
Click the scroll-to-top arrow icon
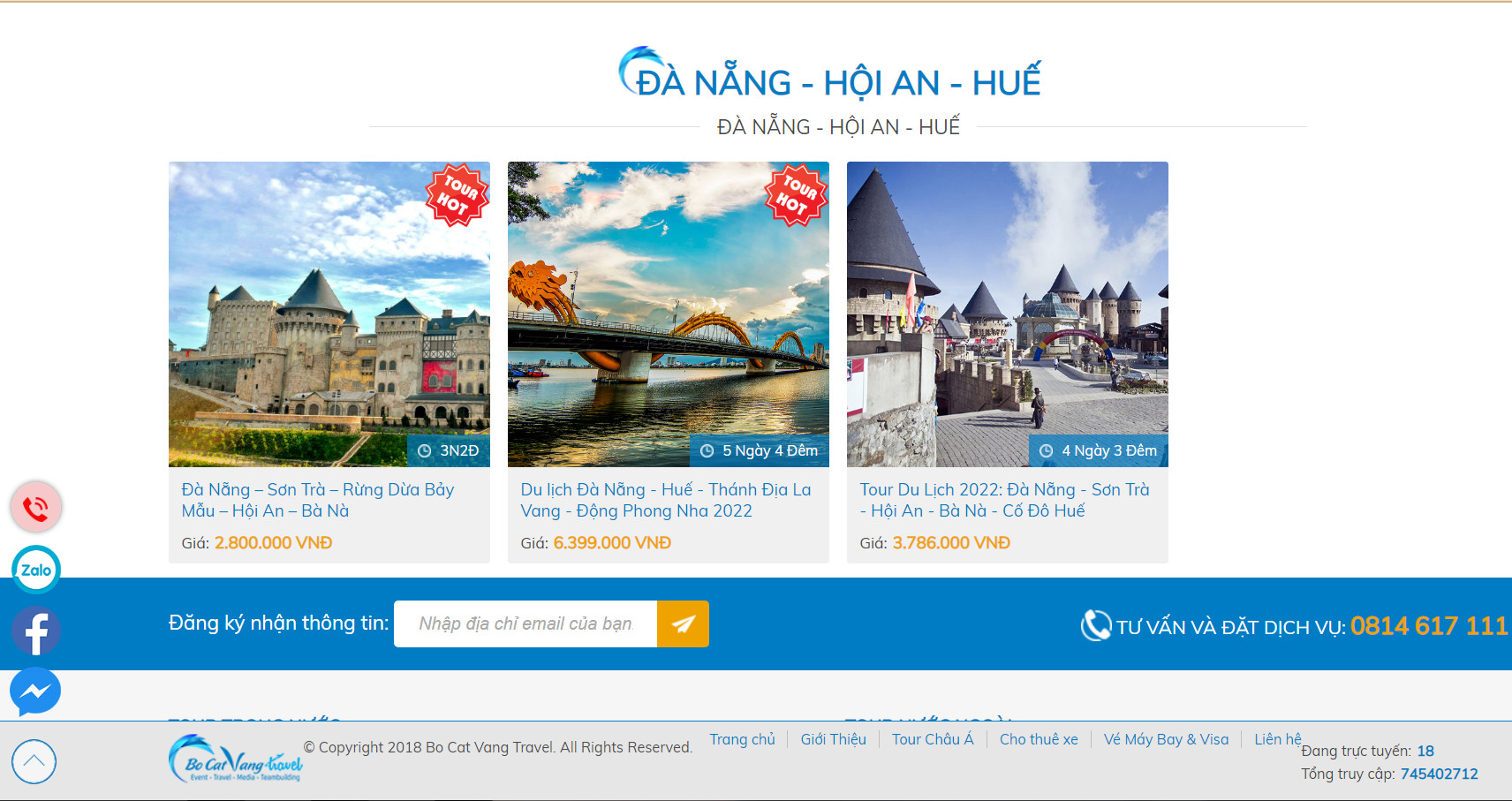pyautogui.click(x=34, y=761)
